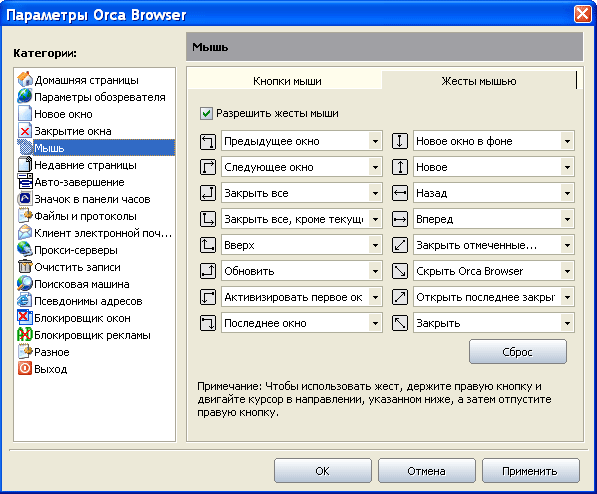Click the form icon beside Авто-завершение
597x494 pixels.
click(25, 182)
